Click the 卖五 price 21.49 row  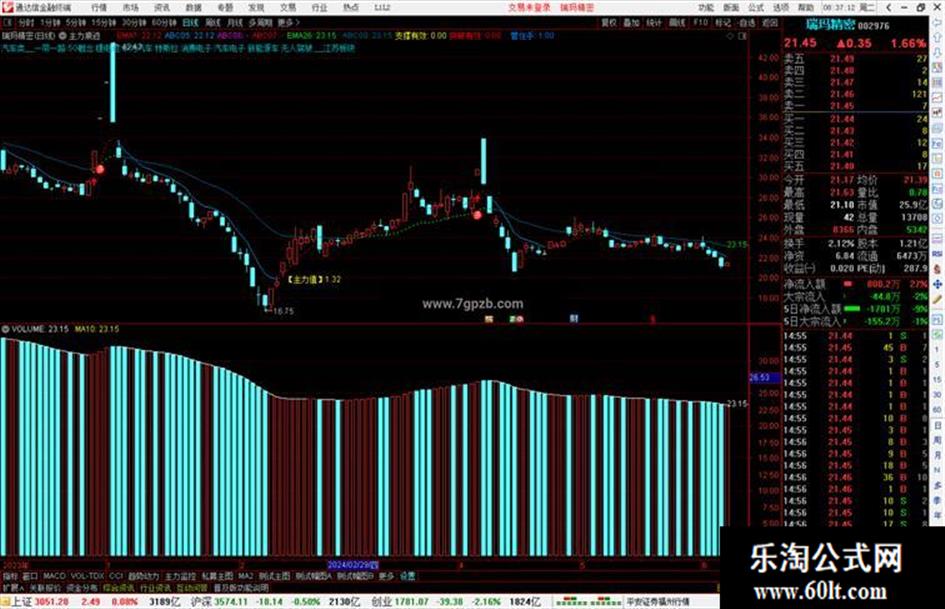point(855,58)
